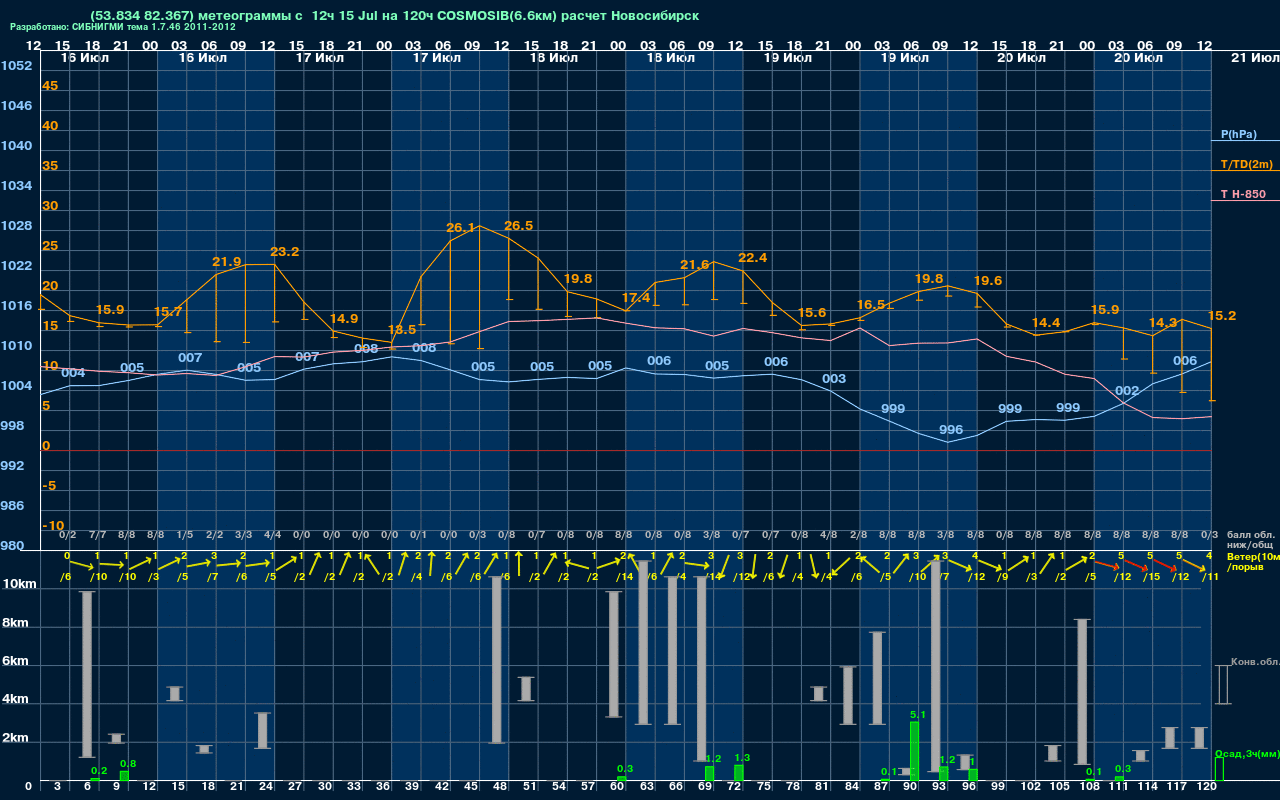Click the 'Конв.обл.' legend label
Screen dimensions: 1280x800
(1254, 662)
